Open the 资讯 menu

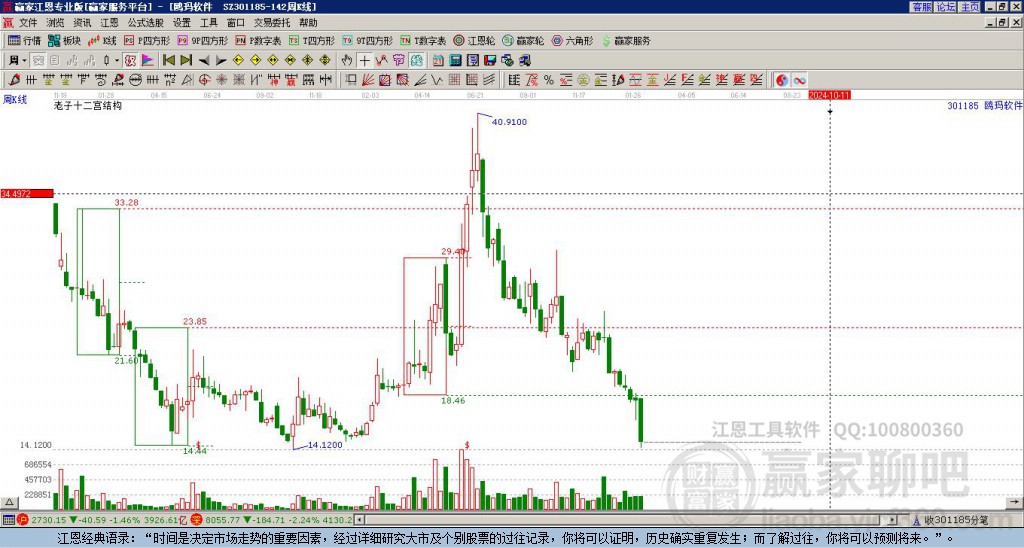click(x=82, y=23)
